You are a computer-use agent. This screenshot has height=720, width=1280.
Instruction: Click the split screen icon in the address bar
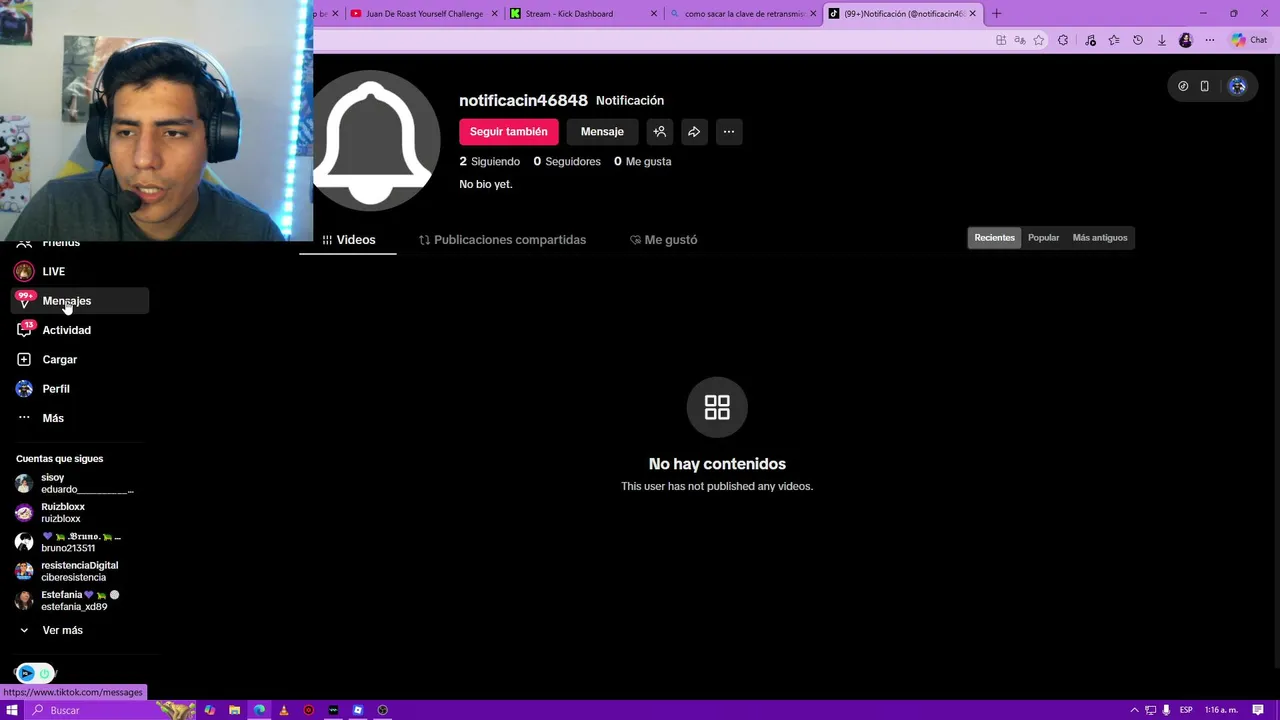point(1001,40)
